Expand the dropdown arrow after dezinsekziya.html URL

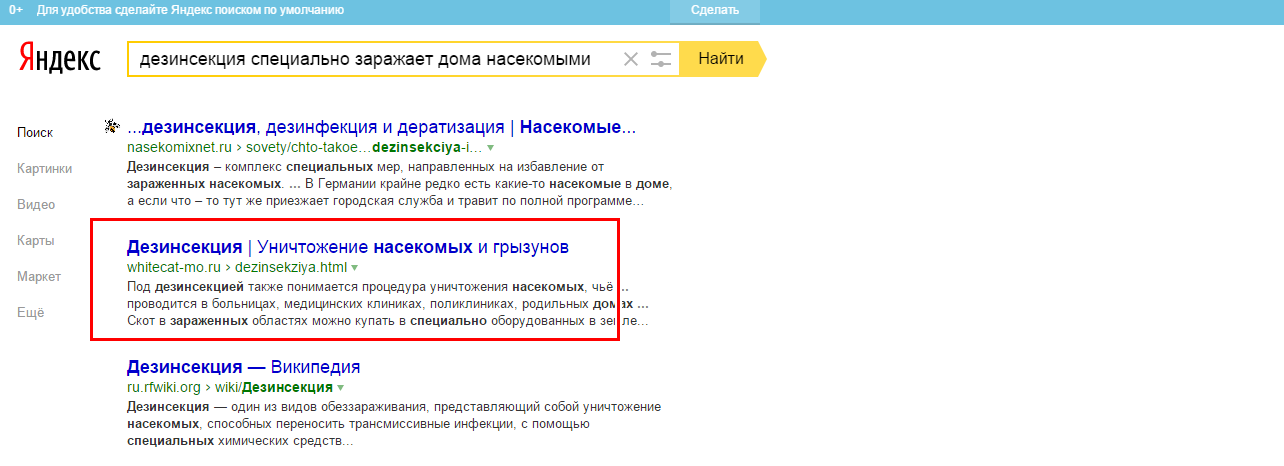[x=354, y=268]
